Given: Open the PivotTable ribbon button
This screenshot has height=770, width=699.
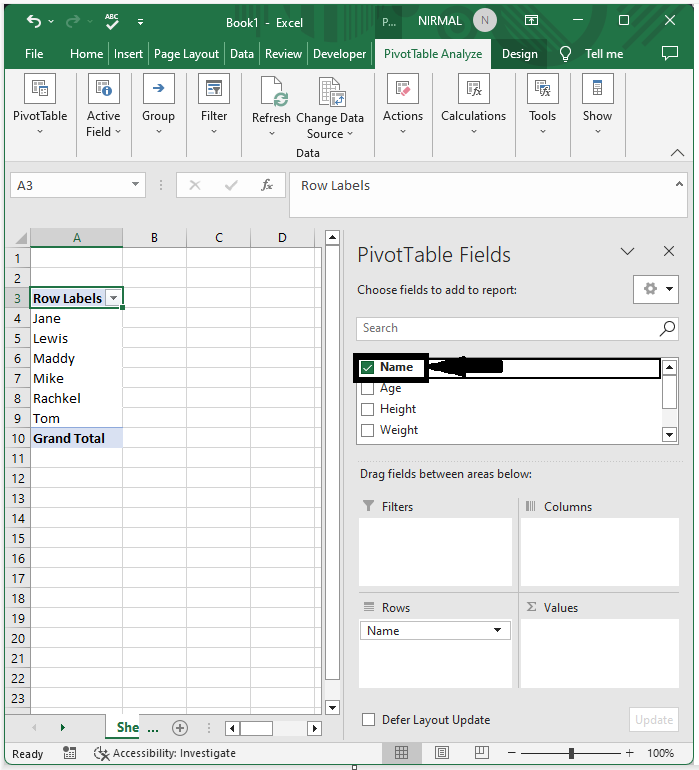Looking at the screenshot, I should pyautogui.click(x=40, y=105).
